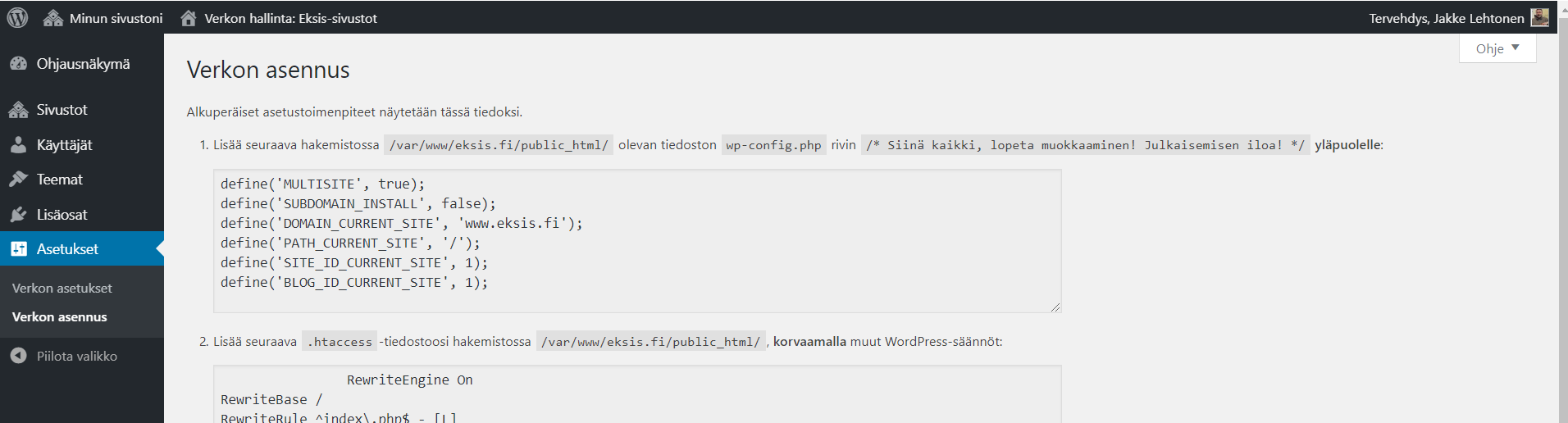Click the house icon for Verkon hallinta

pos(189,18)
